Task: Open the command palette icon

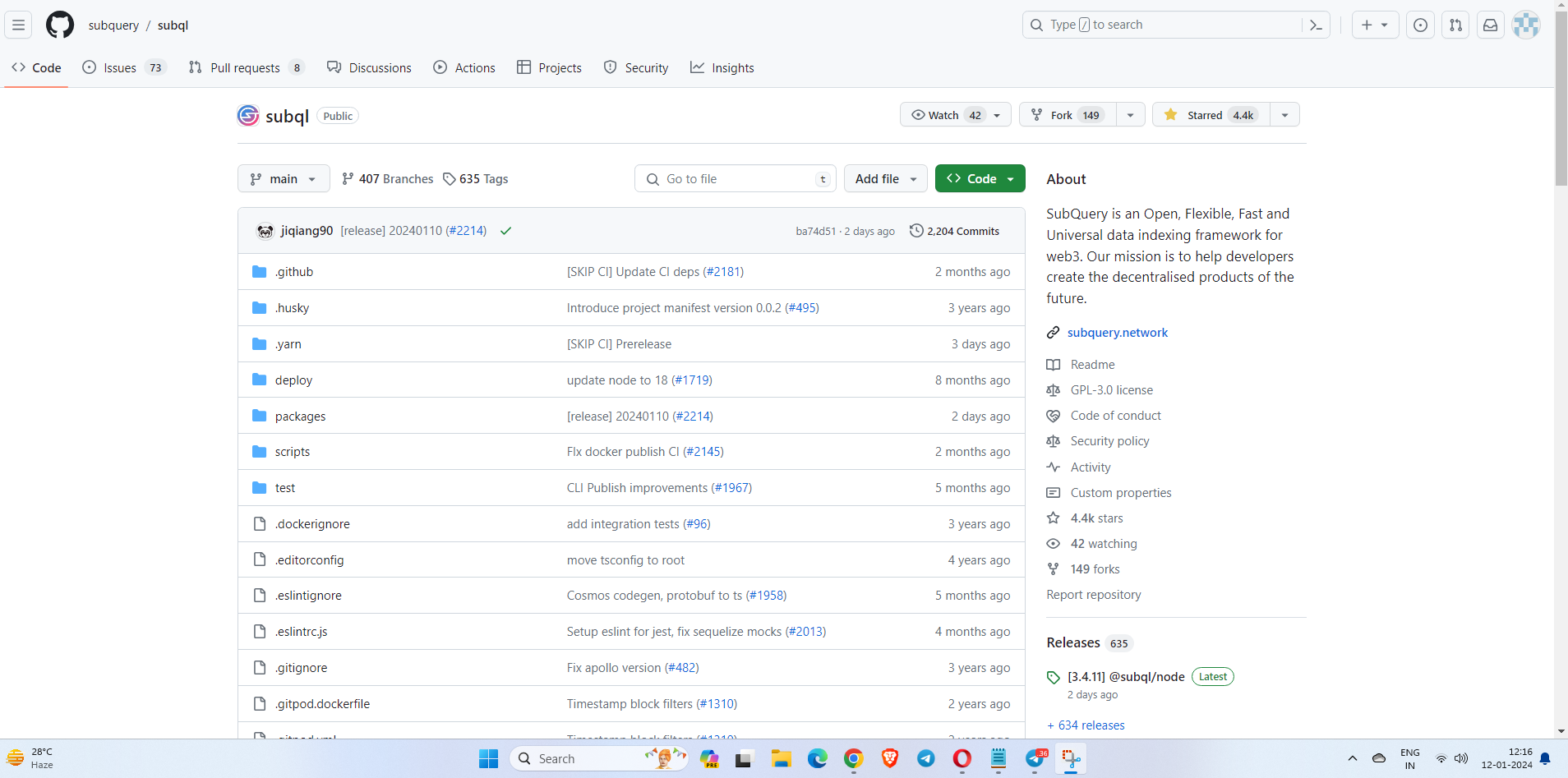Action: point(1316,25)
